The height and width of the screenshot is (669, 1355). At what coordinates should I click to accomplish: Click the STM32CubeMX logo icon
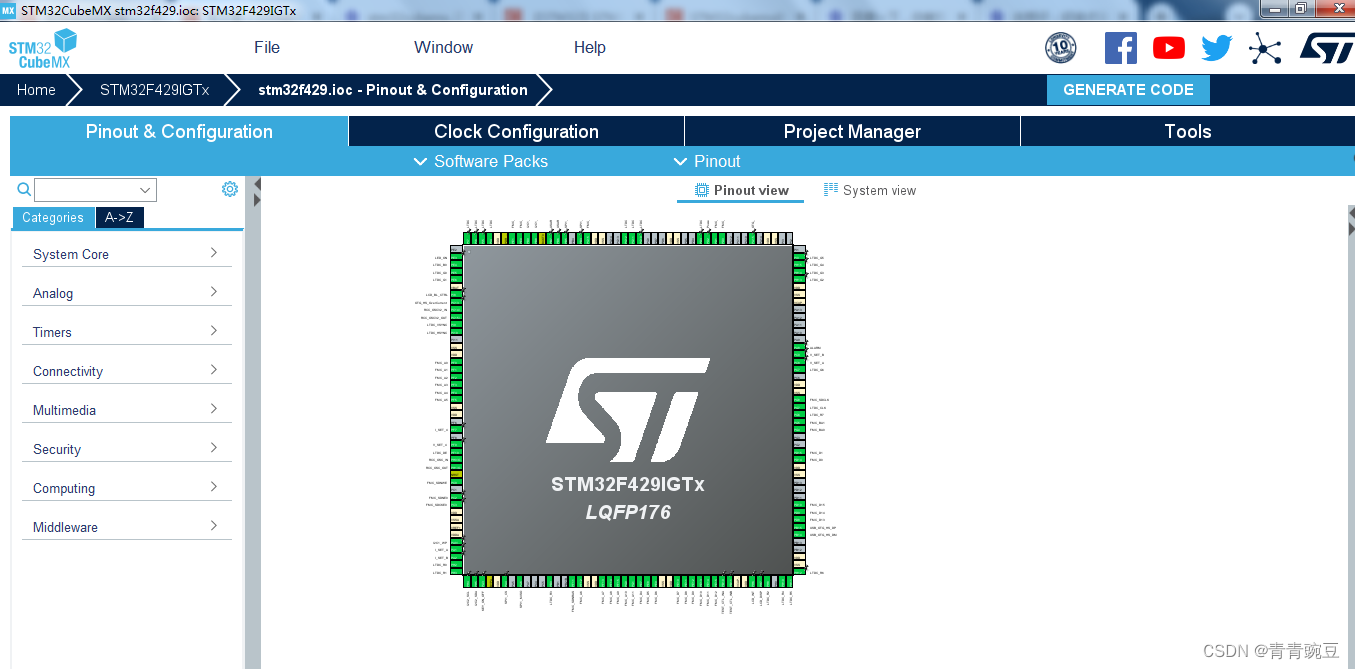click(x=43, y=48)
